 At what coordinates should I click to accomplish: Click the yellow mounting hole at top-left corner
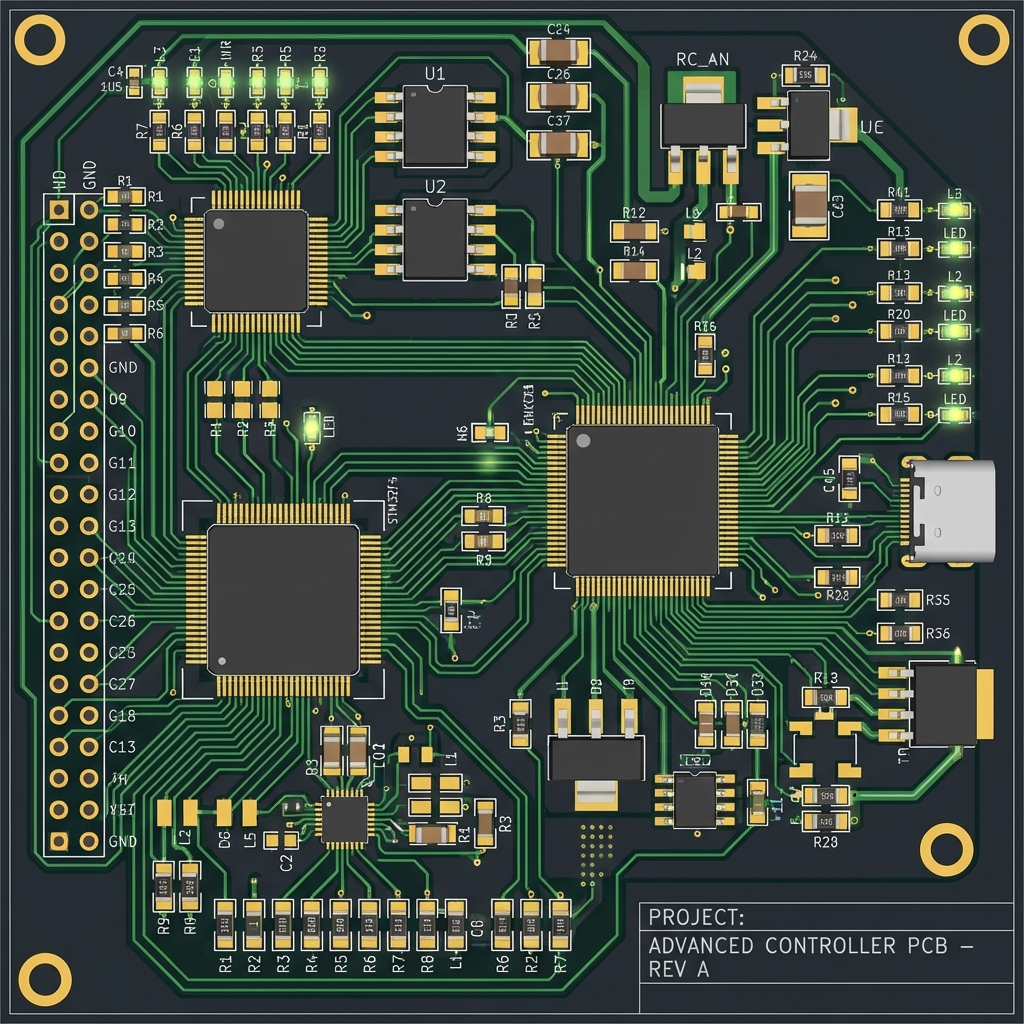(x=40, y=40)
